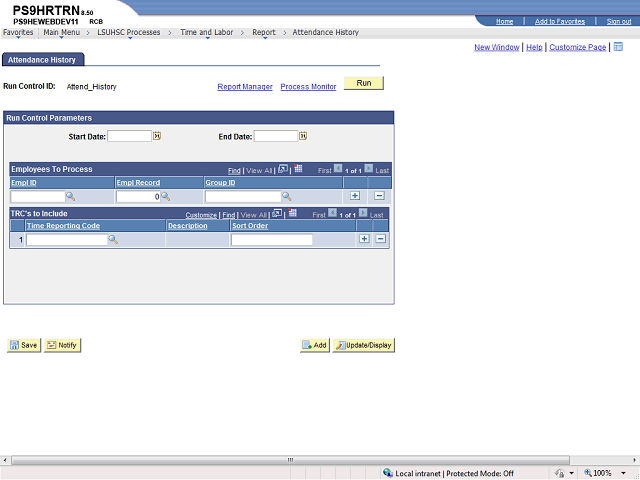Click the Empl ID lookup magnifier
The image size is (640, 480).
pyautogui.click(x=72, y=197)
